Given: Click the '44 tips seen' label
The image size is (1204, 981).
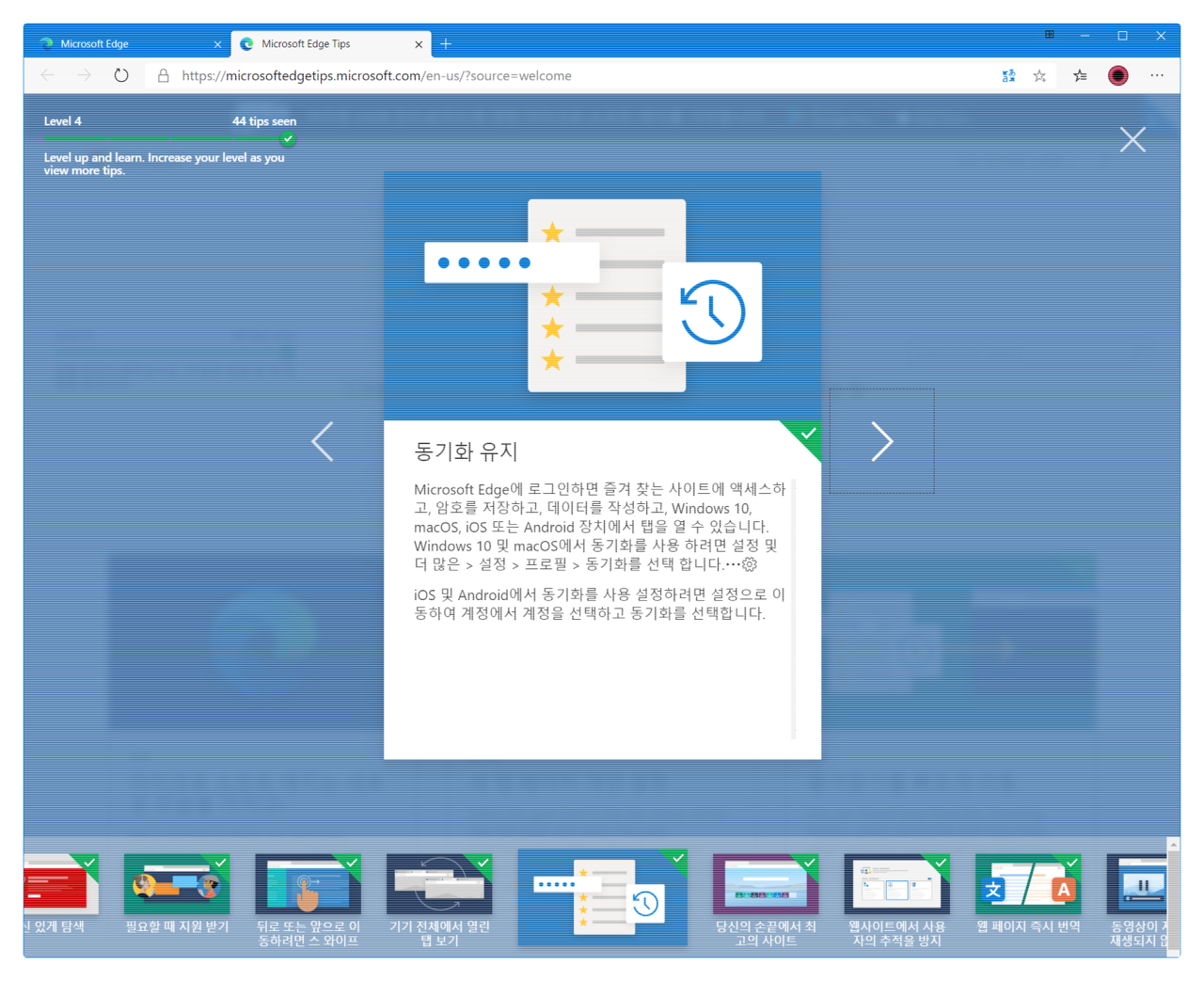Looking at the screenshot, I should [x=264, y=121].
